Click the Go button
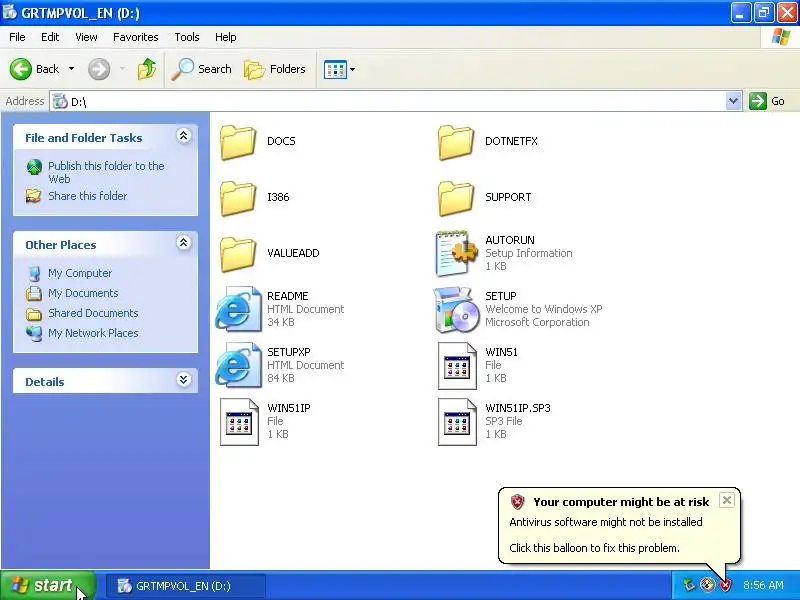 (767, 101)
